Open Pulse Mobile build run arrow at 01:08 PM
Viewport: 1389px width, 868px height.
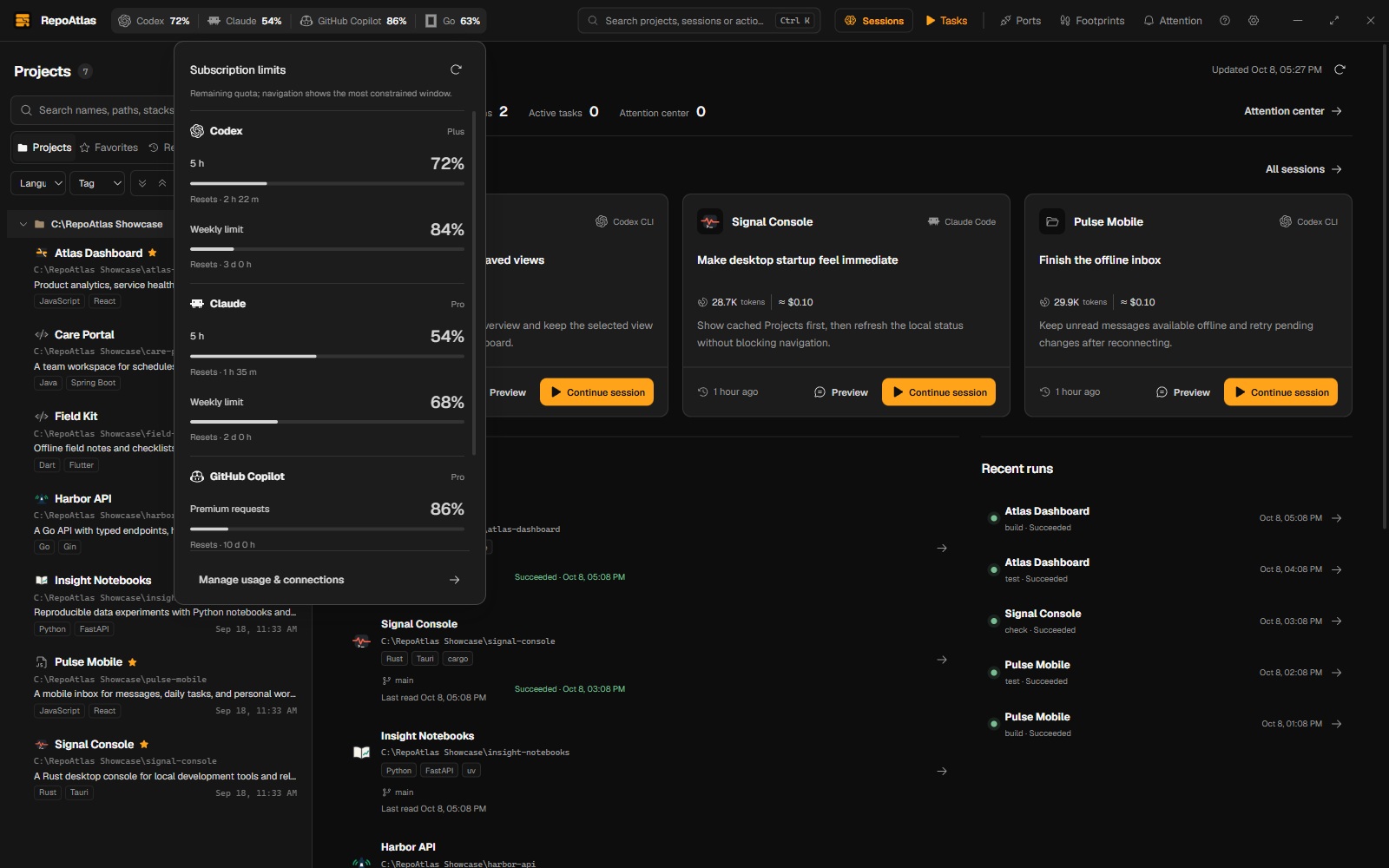click(x=1337, y=724)
